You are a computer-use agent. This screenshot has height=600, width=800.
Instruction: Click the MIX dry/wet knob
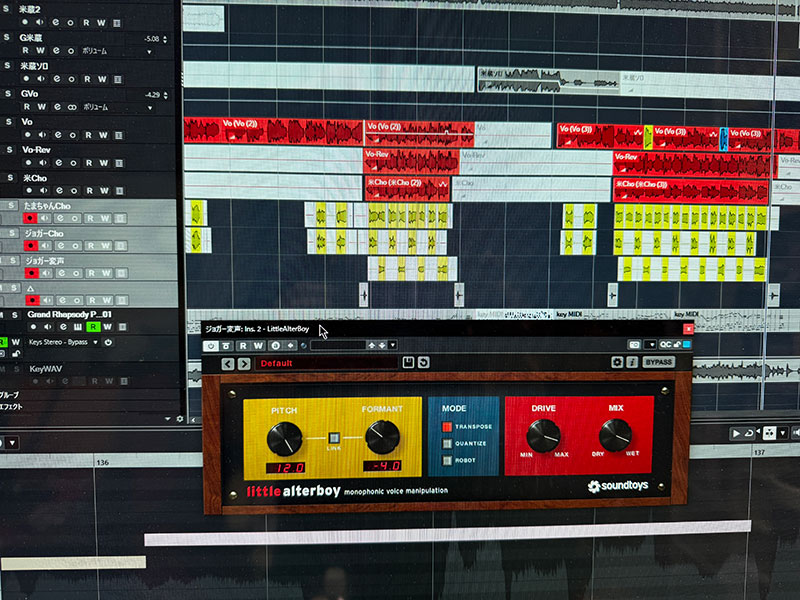coord(615,435)
